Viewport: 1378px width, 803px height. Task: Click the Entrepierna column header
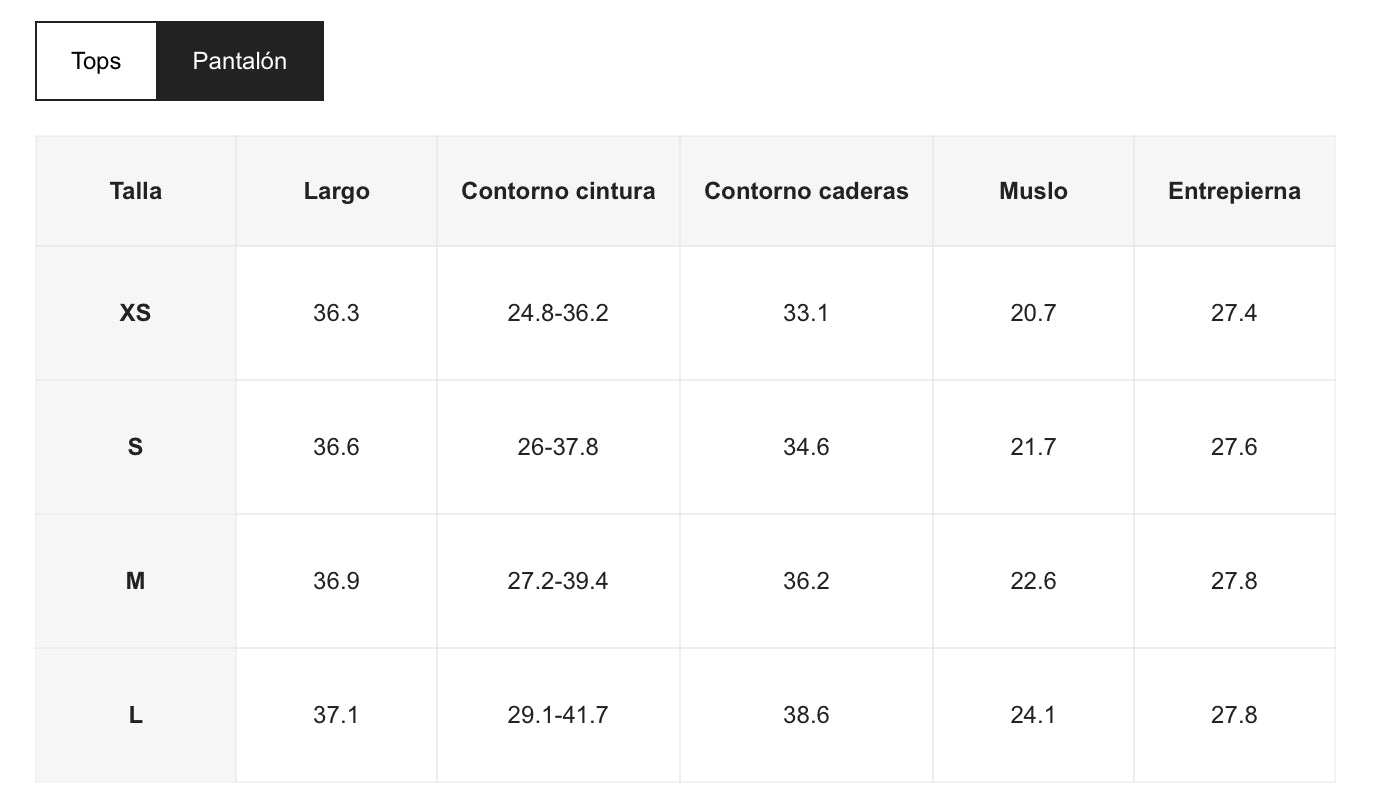click(1234, 191)
